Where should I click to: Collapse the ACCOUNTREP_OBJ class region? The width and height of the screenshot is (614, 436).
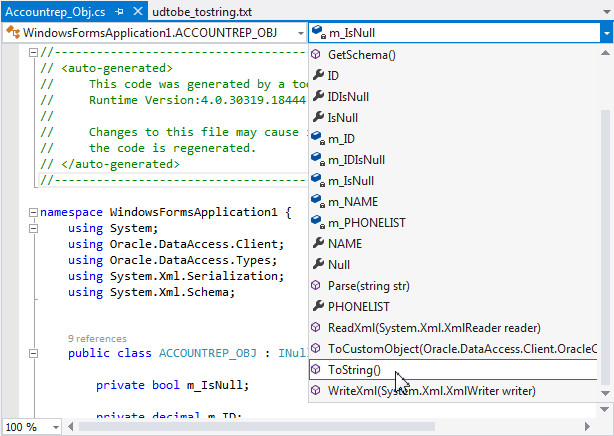coord(34,353)
